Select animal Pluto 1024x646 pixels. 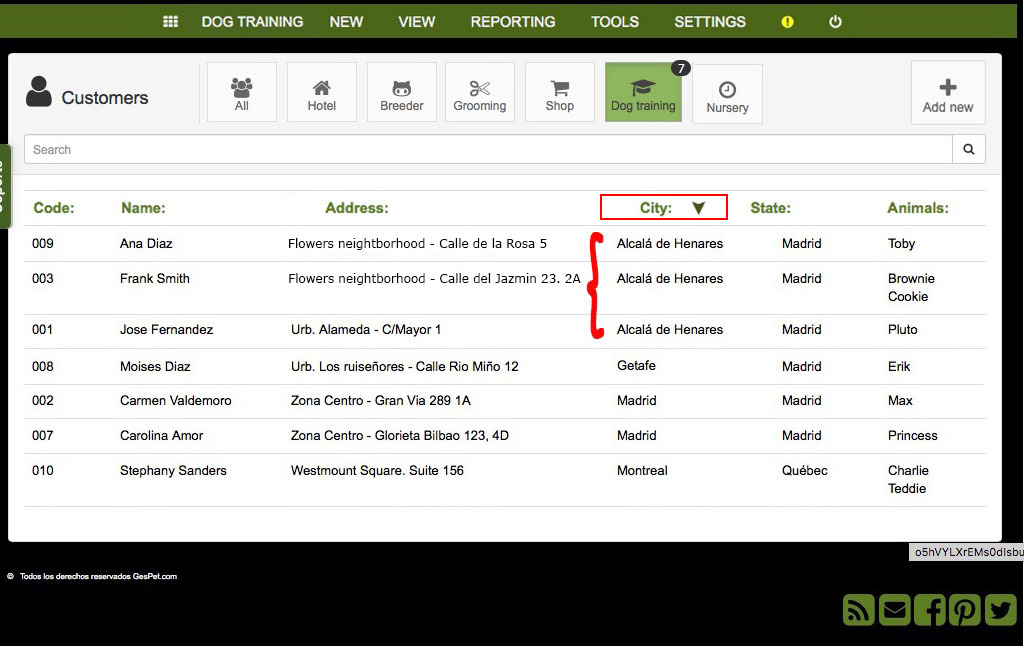[x=903, y=329]
